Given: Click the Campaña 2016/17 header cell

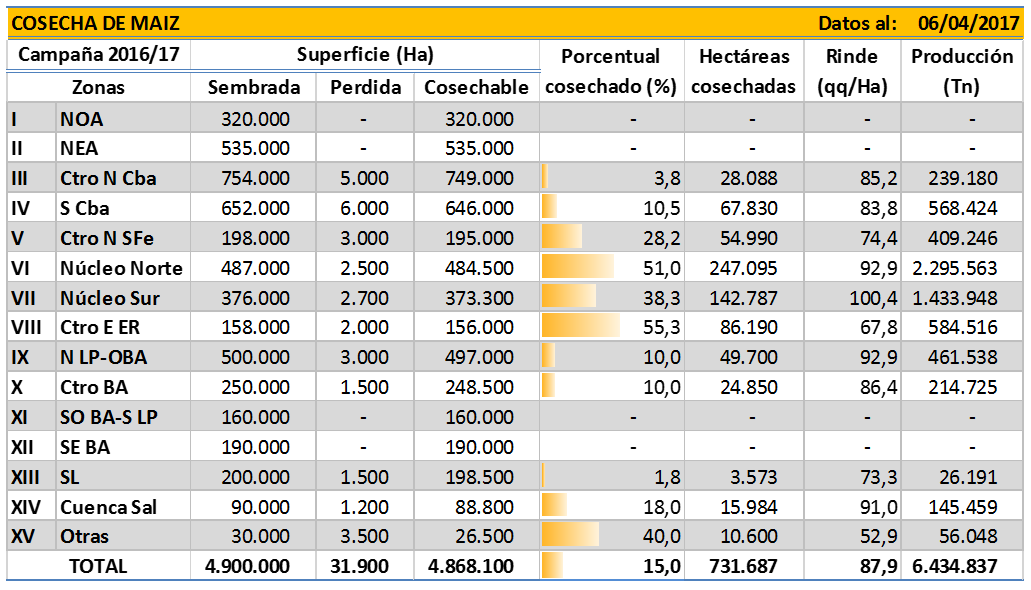Looking at the screenshot, I should 98,56.
